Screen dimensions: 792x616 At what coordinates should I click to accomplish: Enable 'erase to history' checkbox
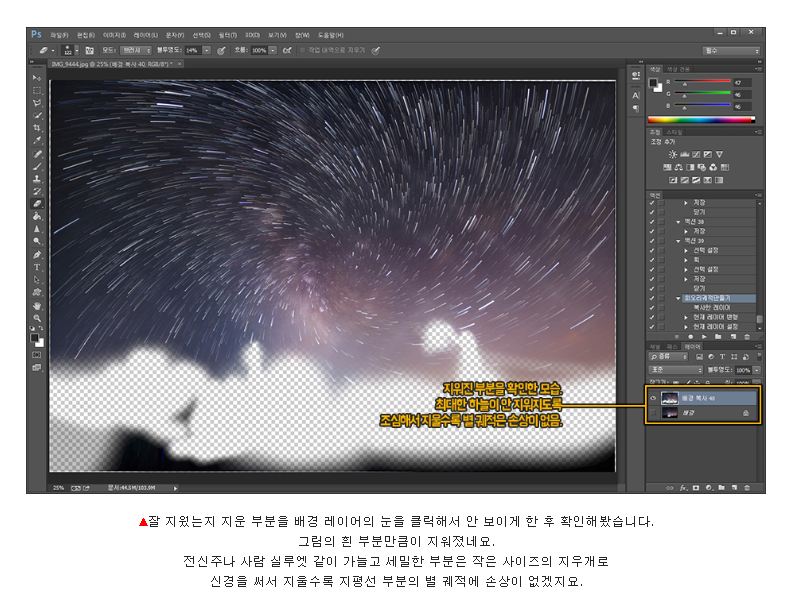coord(303,50)
